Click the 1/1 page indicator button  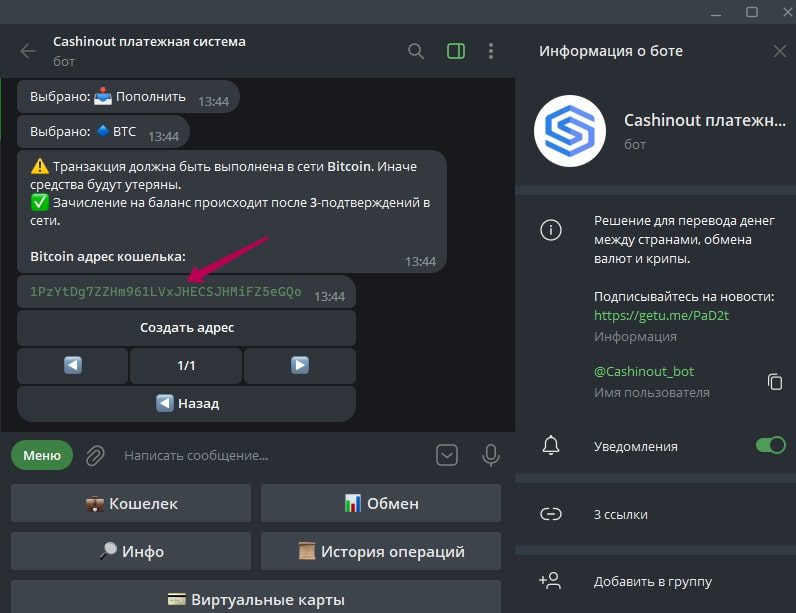click(186, 365)
